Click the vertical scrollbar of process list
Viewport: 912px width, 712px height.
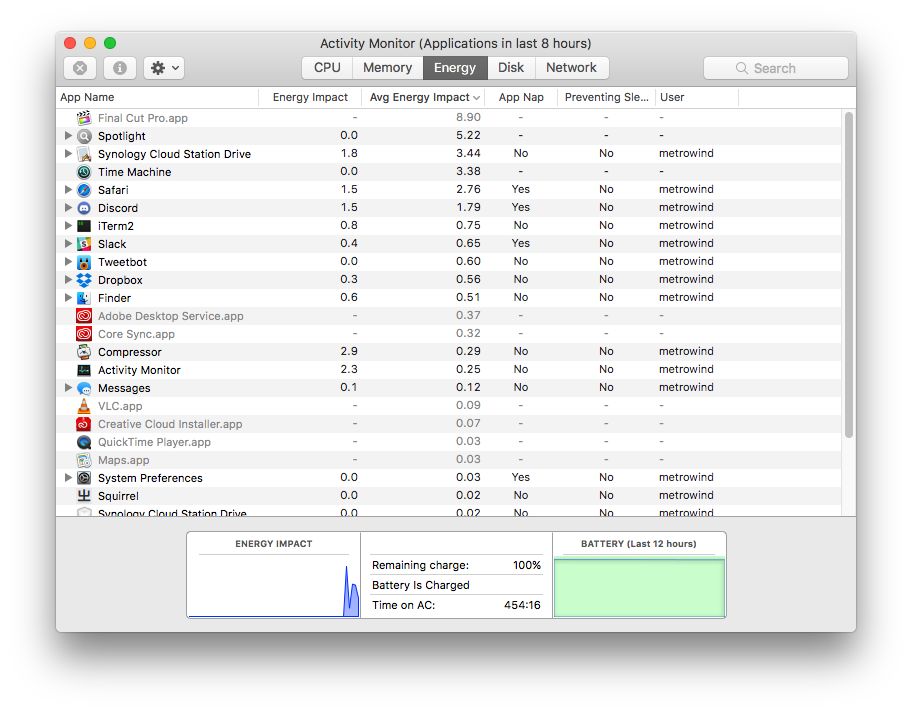click(x=849, y=275)
